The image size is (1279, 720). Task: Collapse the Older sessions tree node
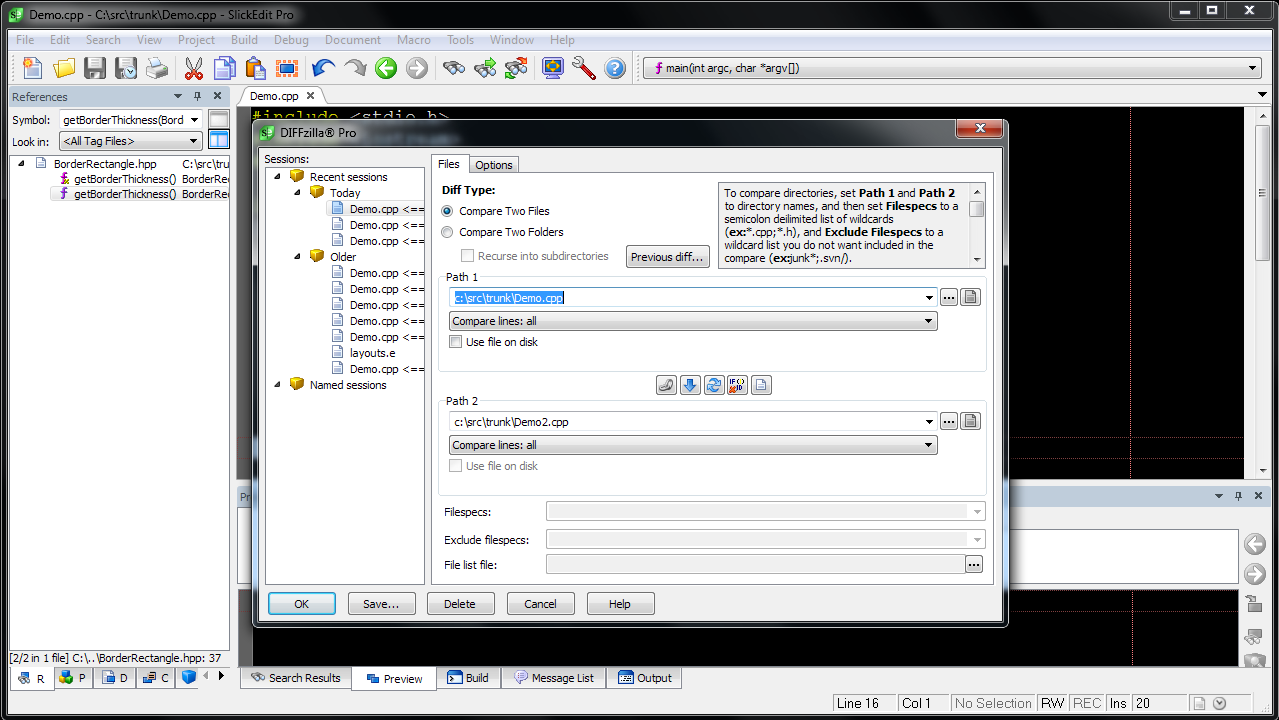[296, 257]
